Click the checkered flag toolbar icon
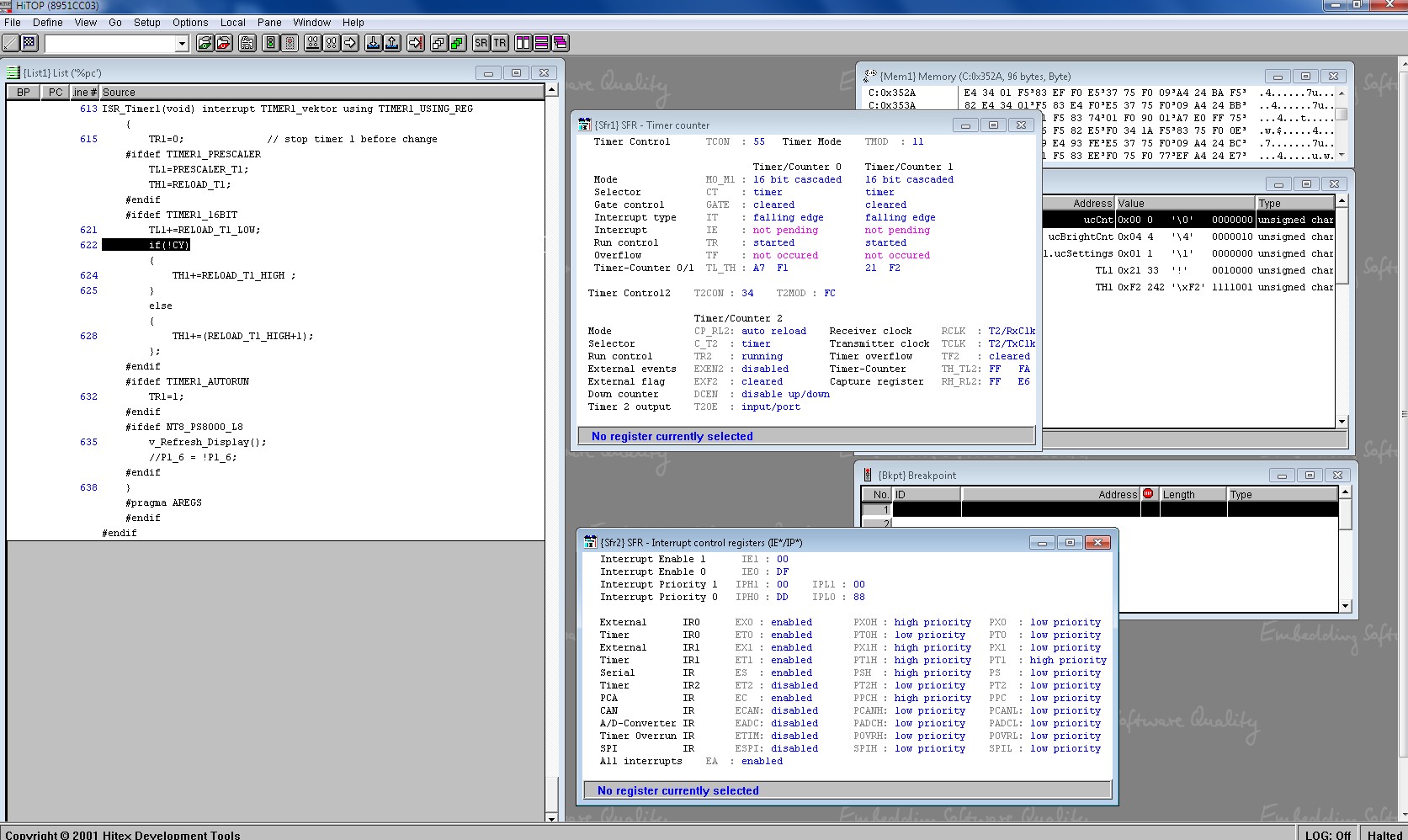 point(29,43)
